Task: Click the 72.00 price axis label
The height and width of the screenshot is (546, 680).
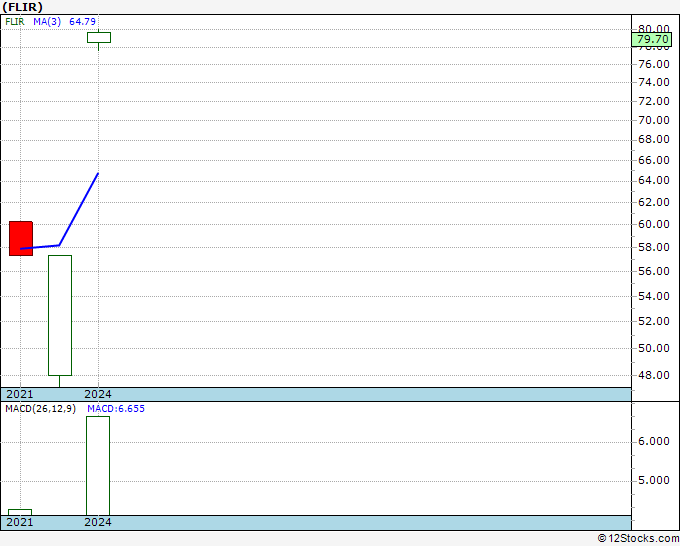Action: coord(654,101)
